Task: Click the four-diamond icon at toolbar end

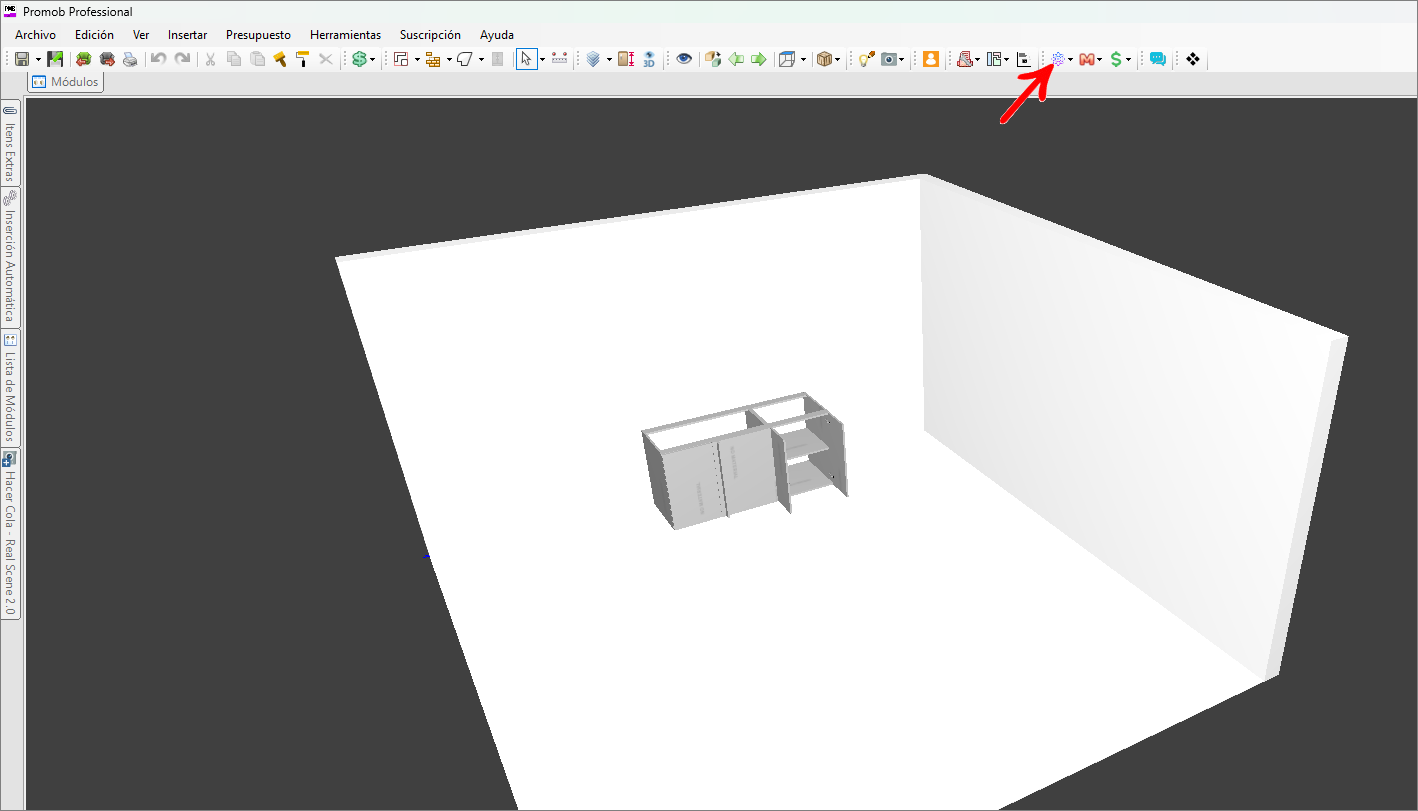Action: 1192,60
